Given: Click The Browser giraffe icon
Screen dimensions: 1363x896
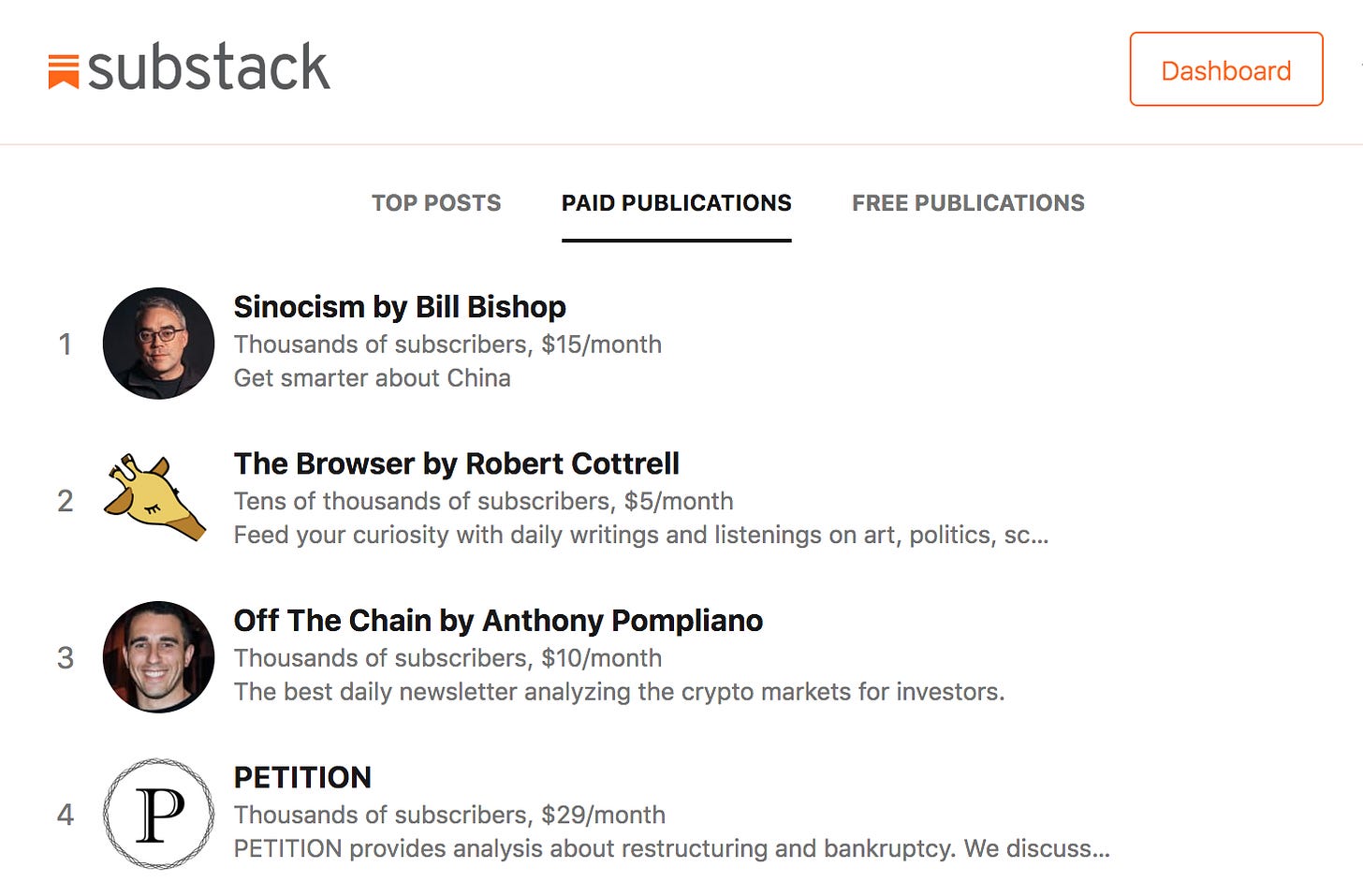Looking at the screenshot, I should pos(154,497).
